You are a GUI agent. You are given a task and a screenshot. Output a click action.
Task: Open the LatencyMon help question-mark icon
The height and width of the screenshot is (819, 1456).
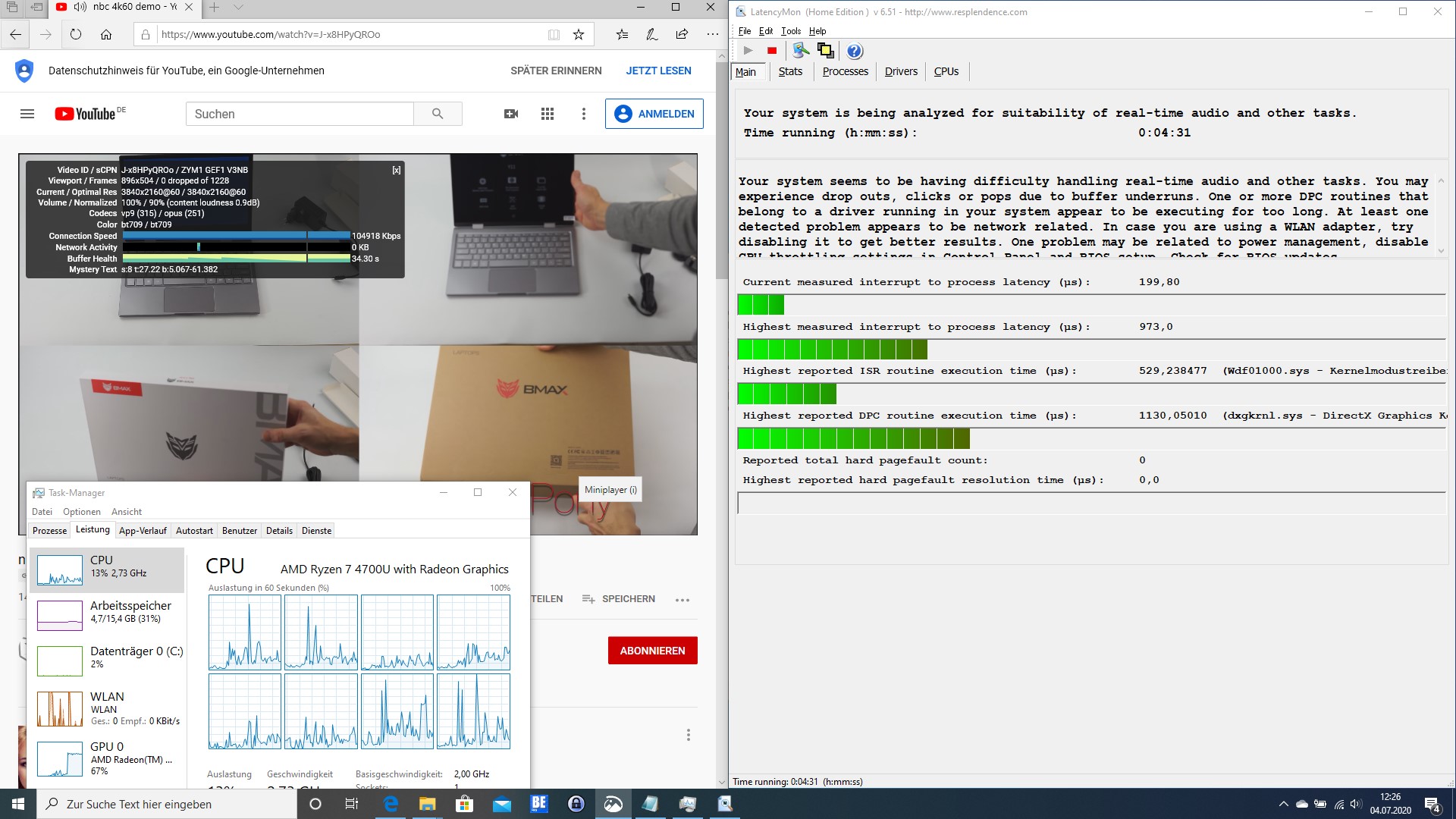(855, 51)
